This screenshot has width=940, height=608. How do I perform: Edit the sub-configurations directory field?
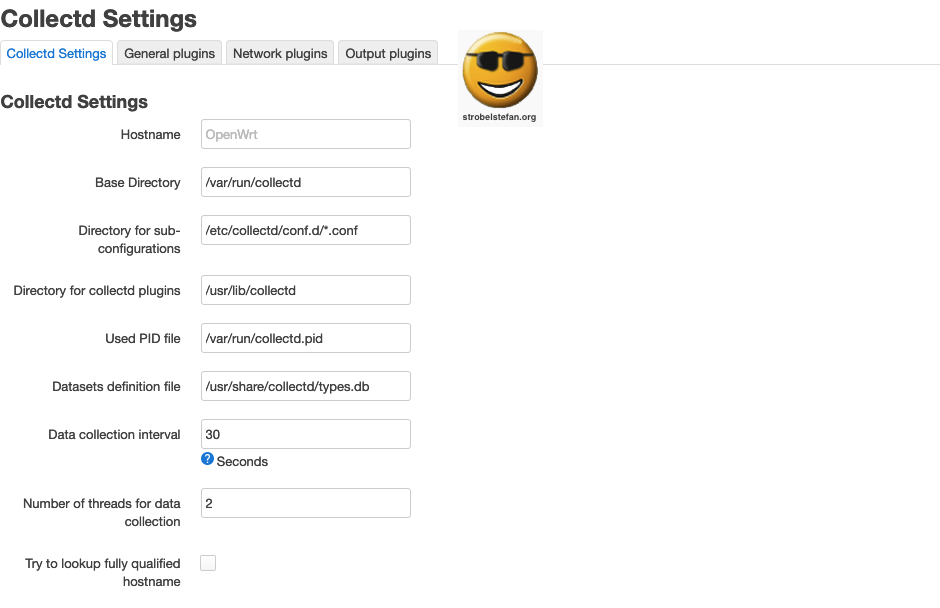tap(305, 230)
